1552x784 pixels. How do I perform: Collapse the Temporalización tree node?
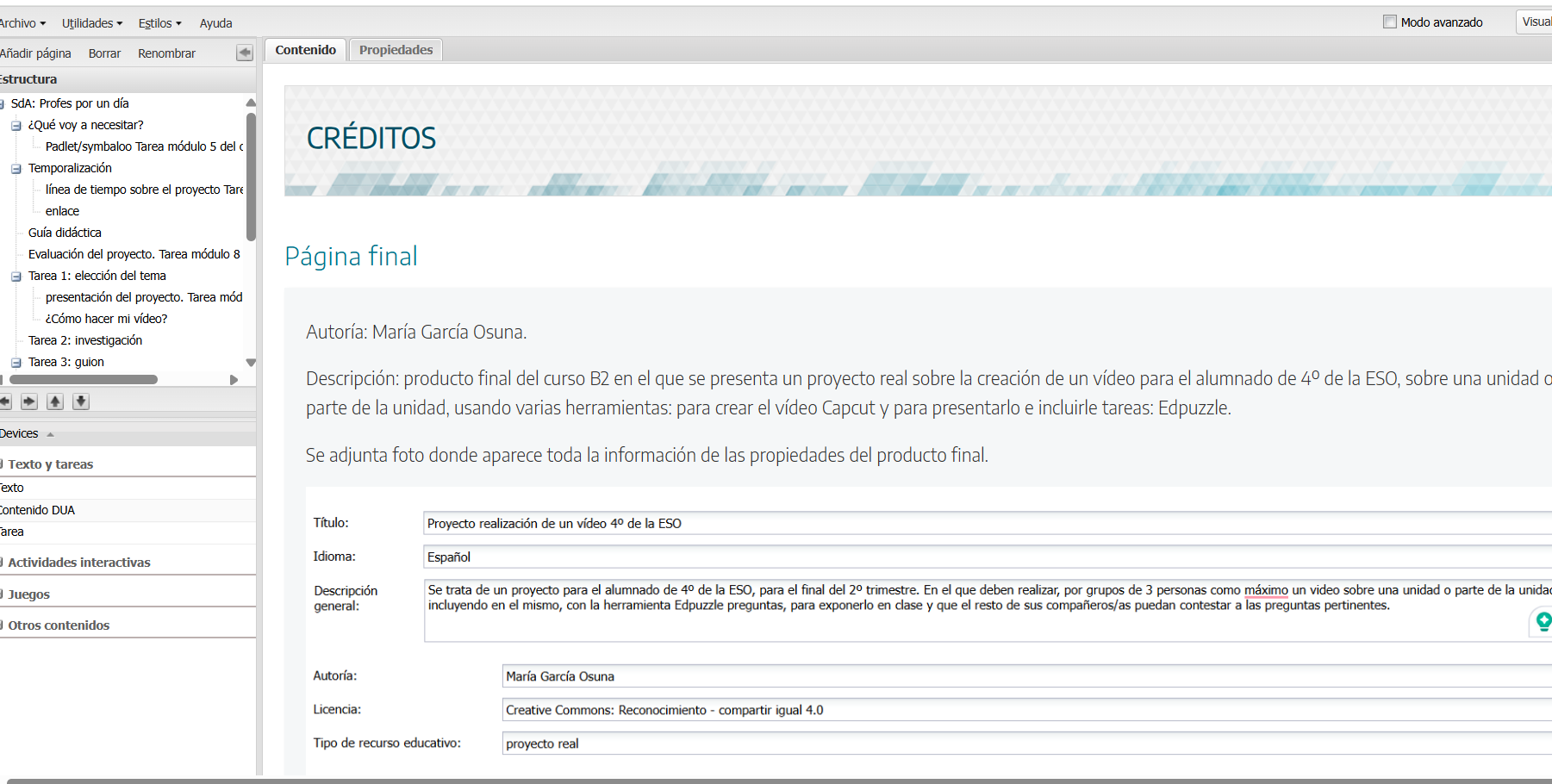coord(16,169)
